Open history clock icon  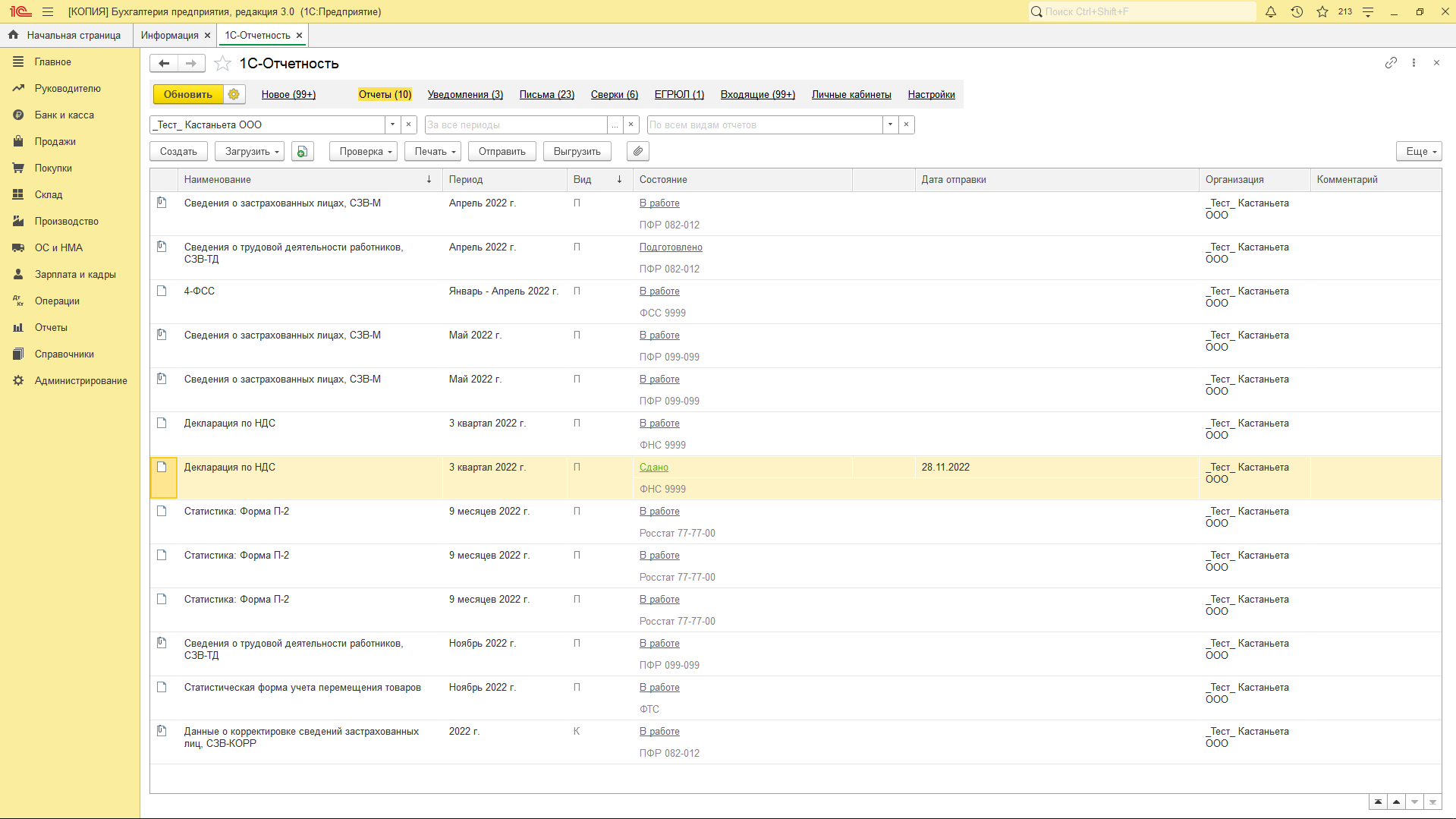[1297, 11]
